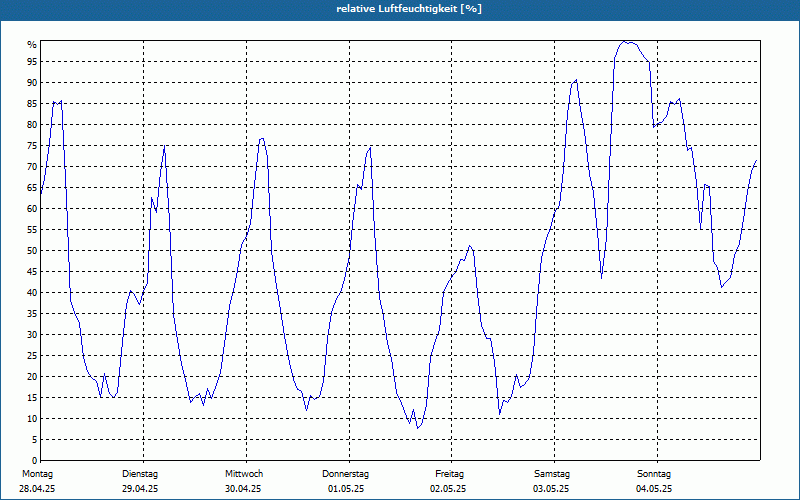Click the 'Donnerstag' day label
Screen dimensions: 800x500
click(x=345, y=474)
